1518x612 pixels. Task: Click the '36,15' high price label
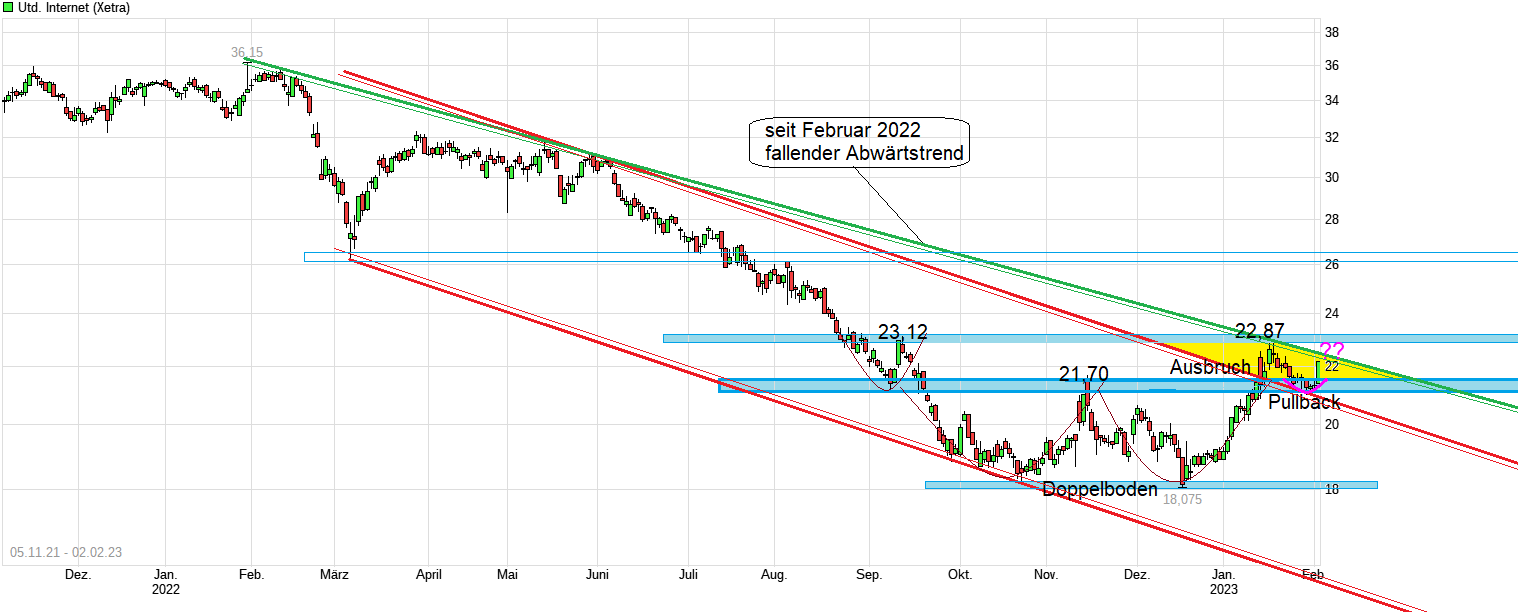coord(246,52)
